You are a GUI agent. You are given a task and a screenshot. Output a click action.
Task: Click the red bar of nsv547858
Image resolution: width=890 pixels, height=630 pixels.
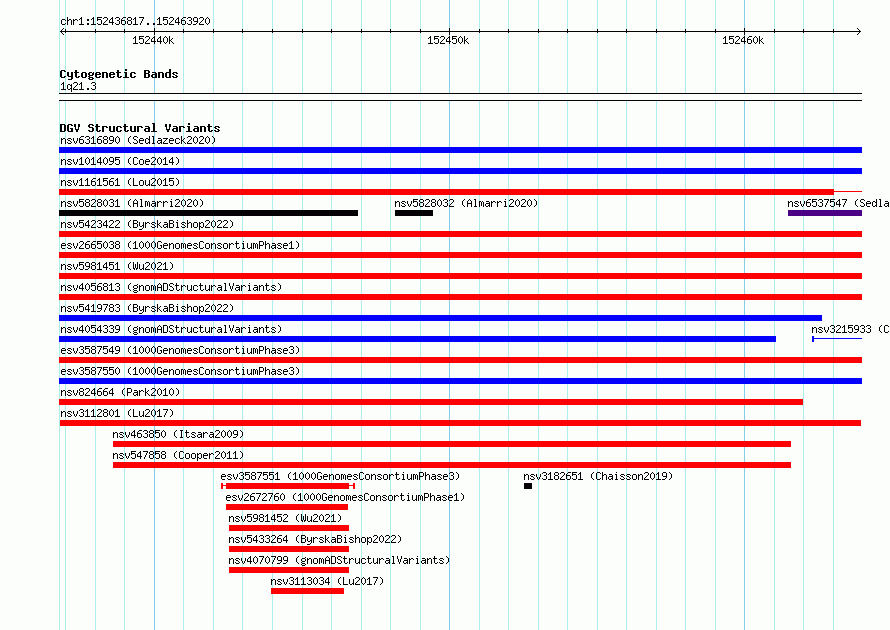tap(452, 465)
